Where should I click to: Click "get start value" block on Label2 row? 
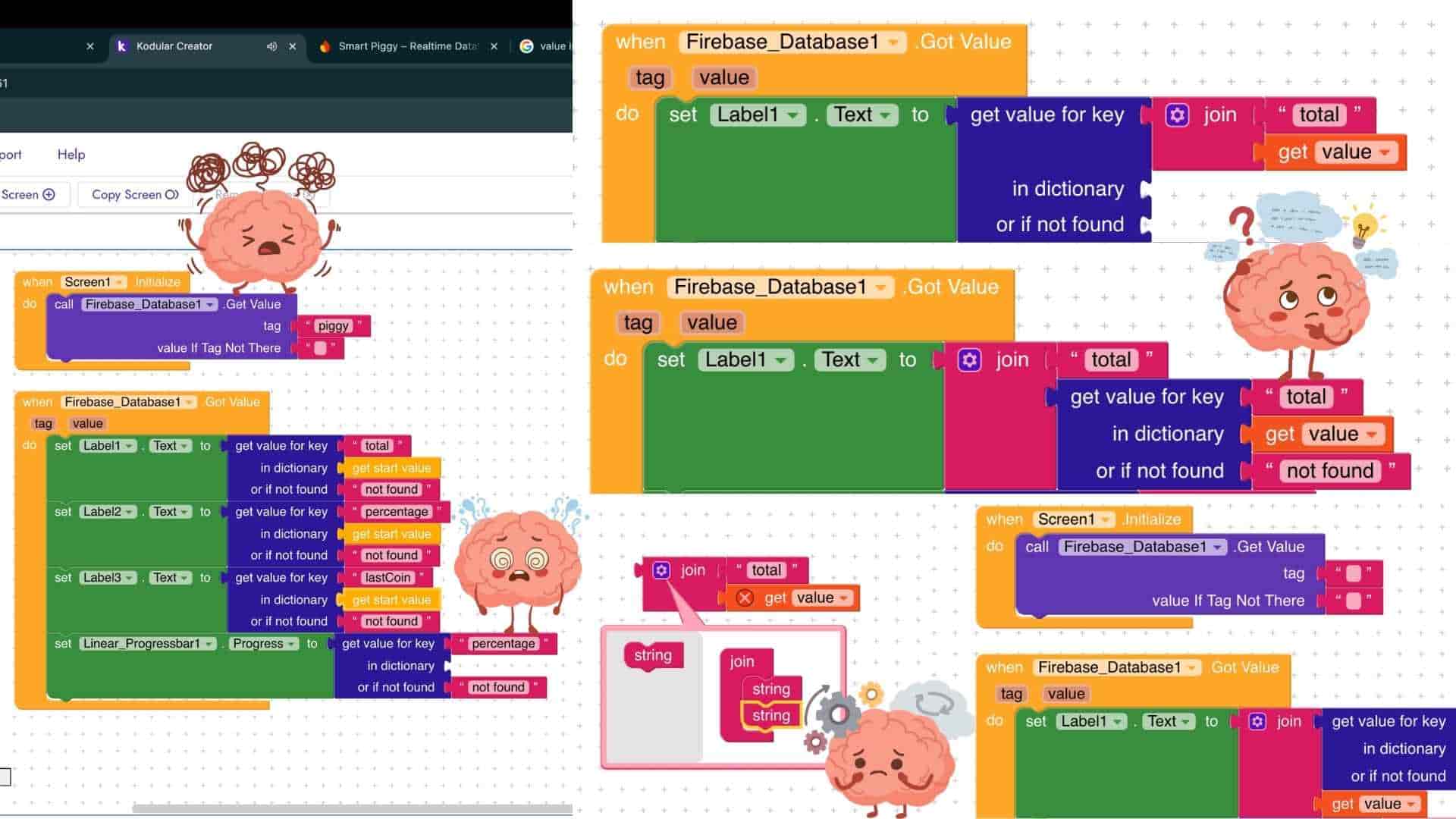[x=391, y=535]
